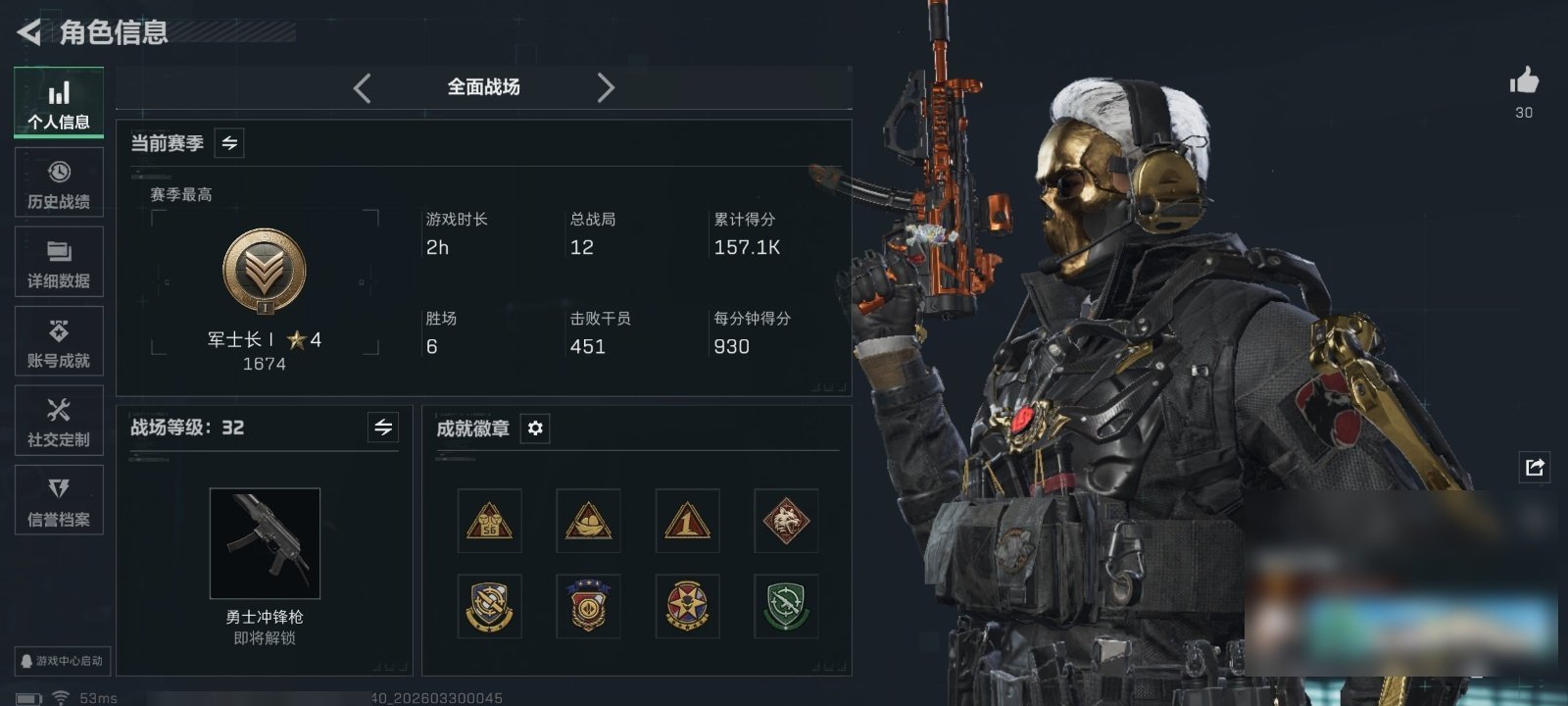The height and width of the screenshot is (706, 1568).
Task: Click the 勇士冲锋枪 weapon thumbnail
Action: tap(265, 543)
